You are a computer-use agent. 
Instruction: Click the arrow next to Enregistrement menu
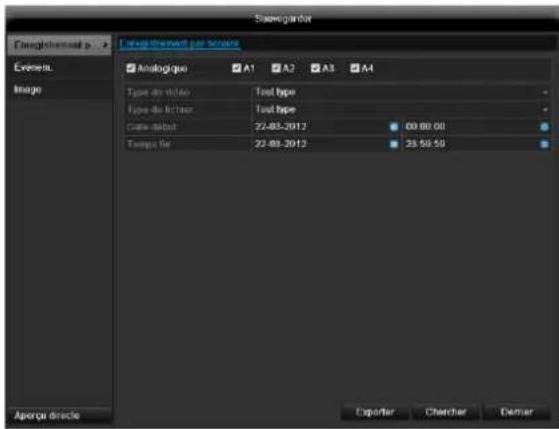105,45
